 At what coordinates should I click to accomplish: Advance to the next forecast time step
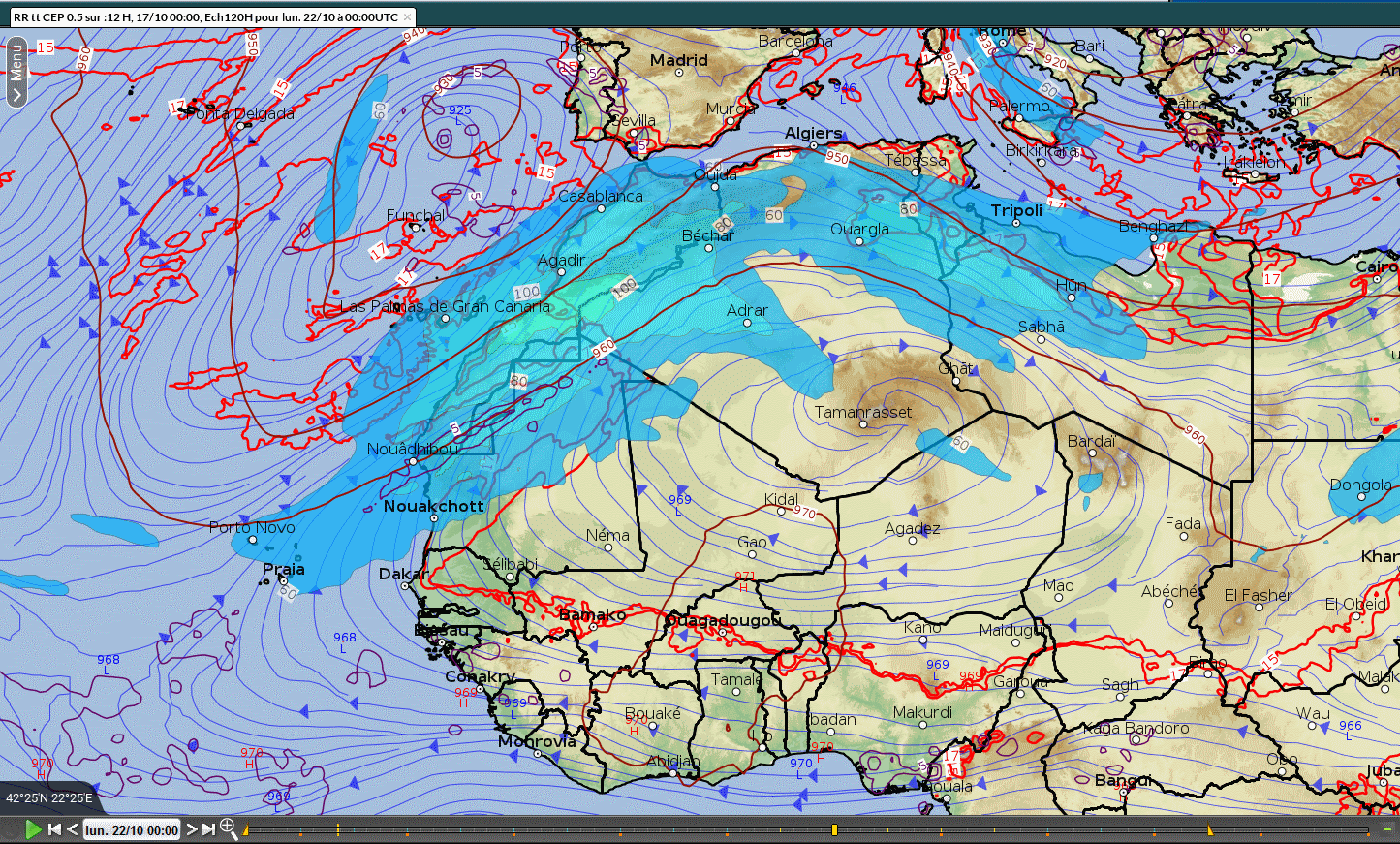[192, 829]
